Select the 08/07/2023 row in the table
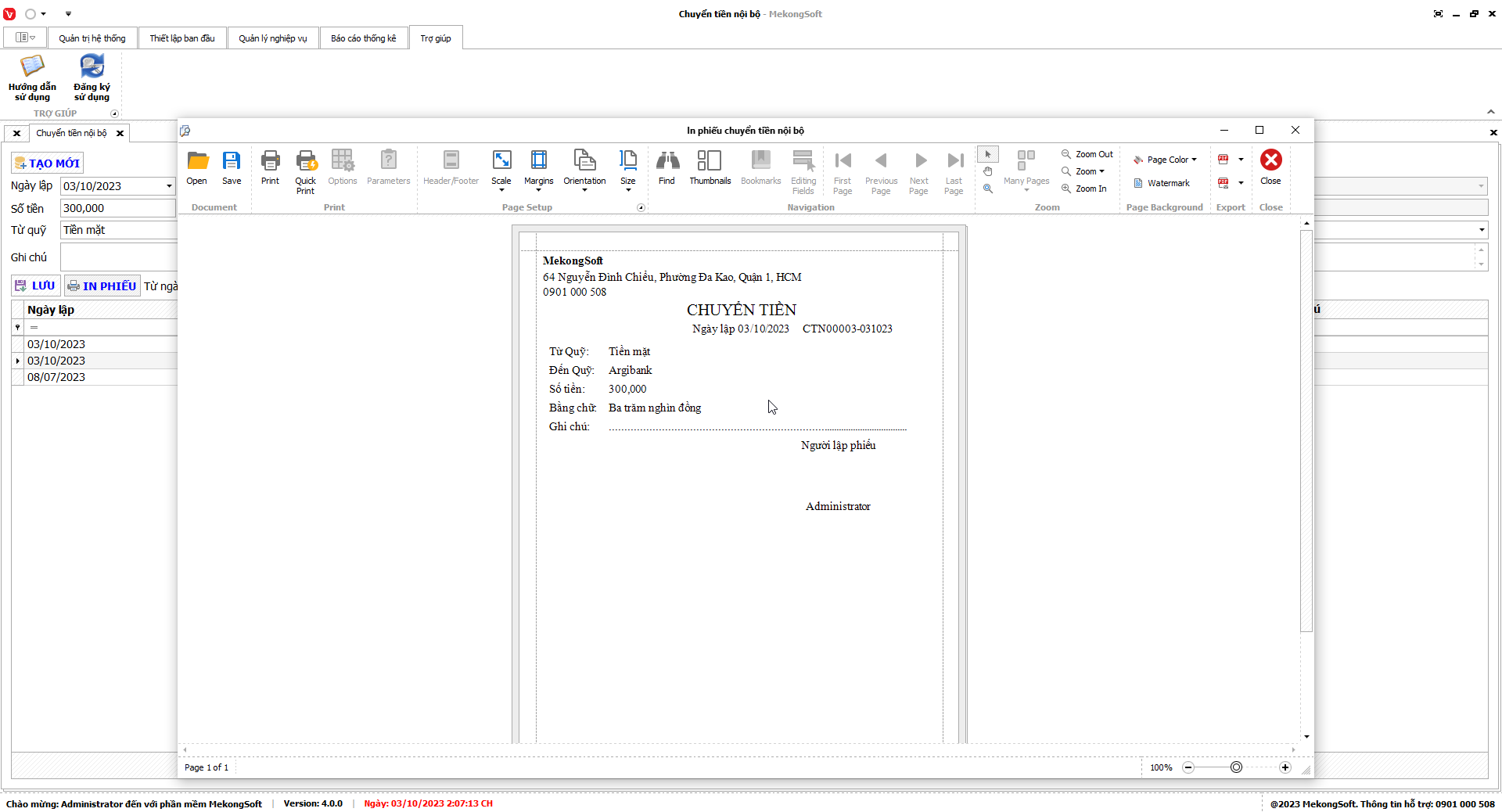The width and height of the screenshot is (1502, 812). (x=95, y=377)
